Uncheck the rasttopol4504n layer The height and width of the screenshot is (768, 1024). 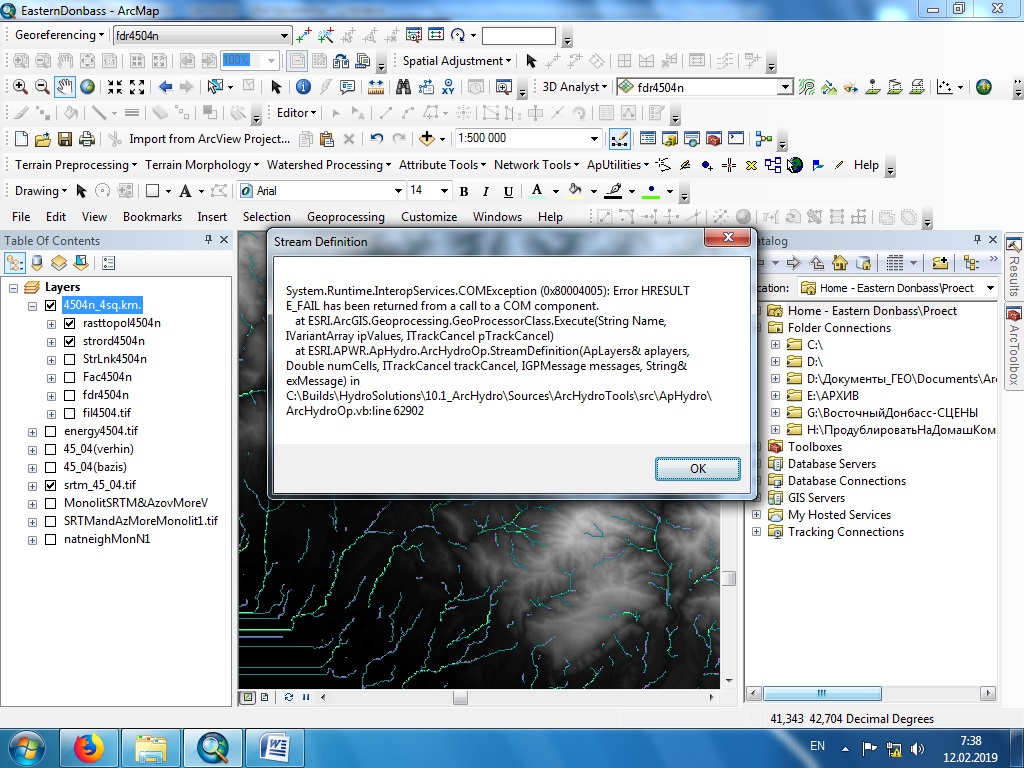coord(70,323)
